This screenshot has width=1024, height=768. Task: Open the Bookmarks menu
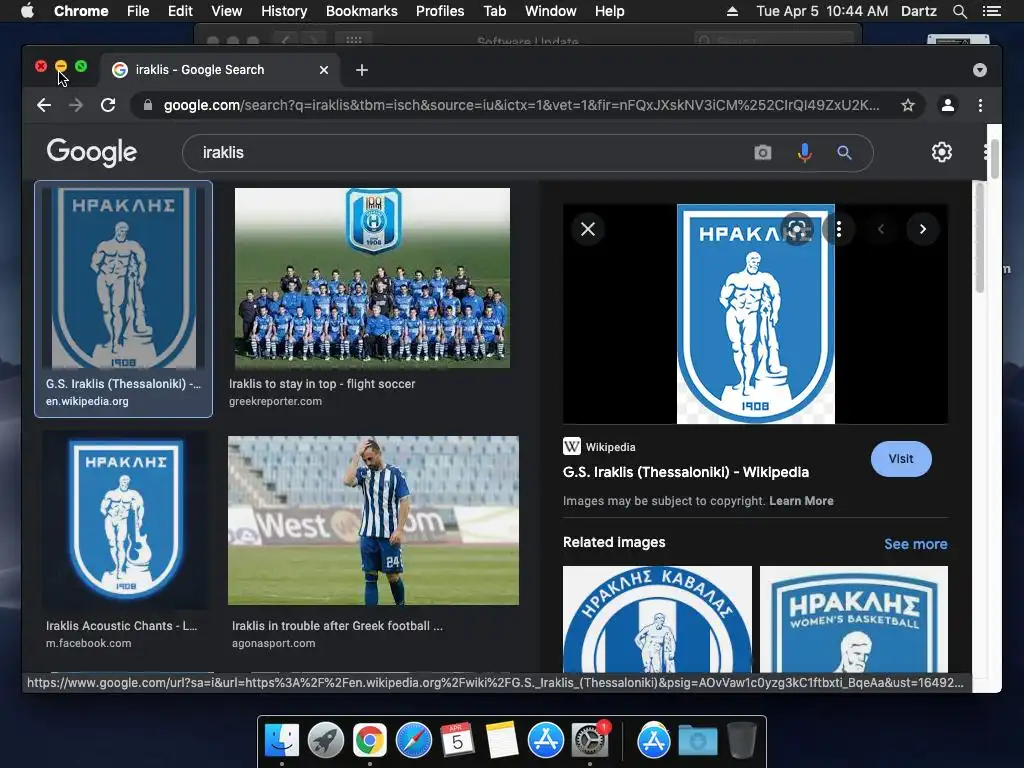(362, 11)
